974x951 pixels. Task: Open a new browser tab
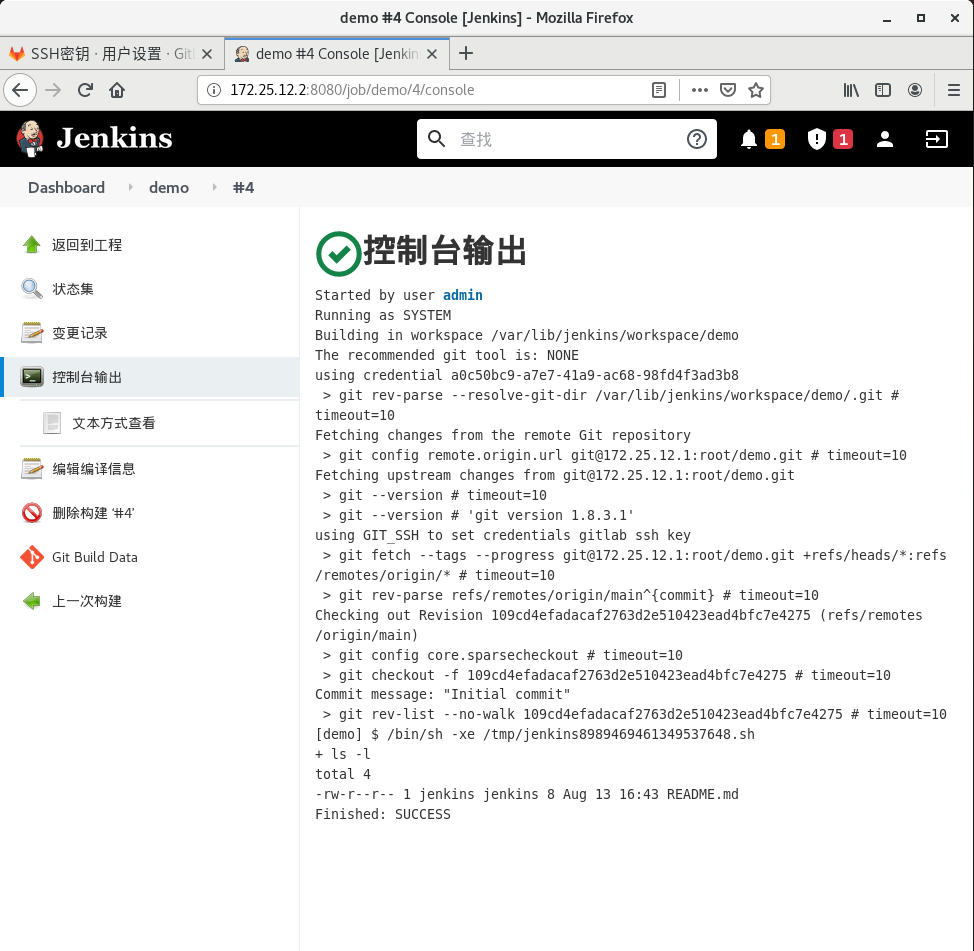[x=466, y=53]
